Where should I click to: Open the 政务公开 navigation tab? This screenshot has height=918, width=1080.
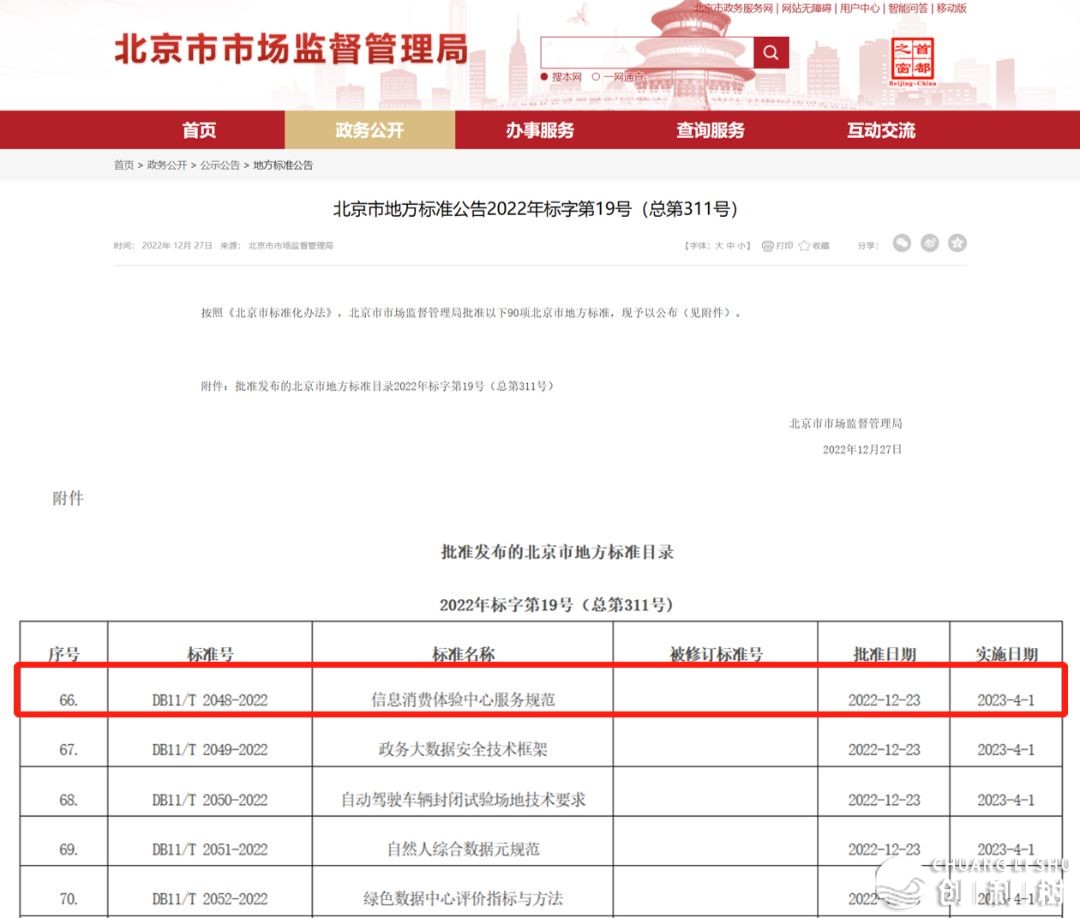tap(369, 130)
